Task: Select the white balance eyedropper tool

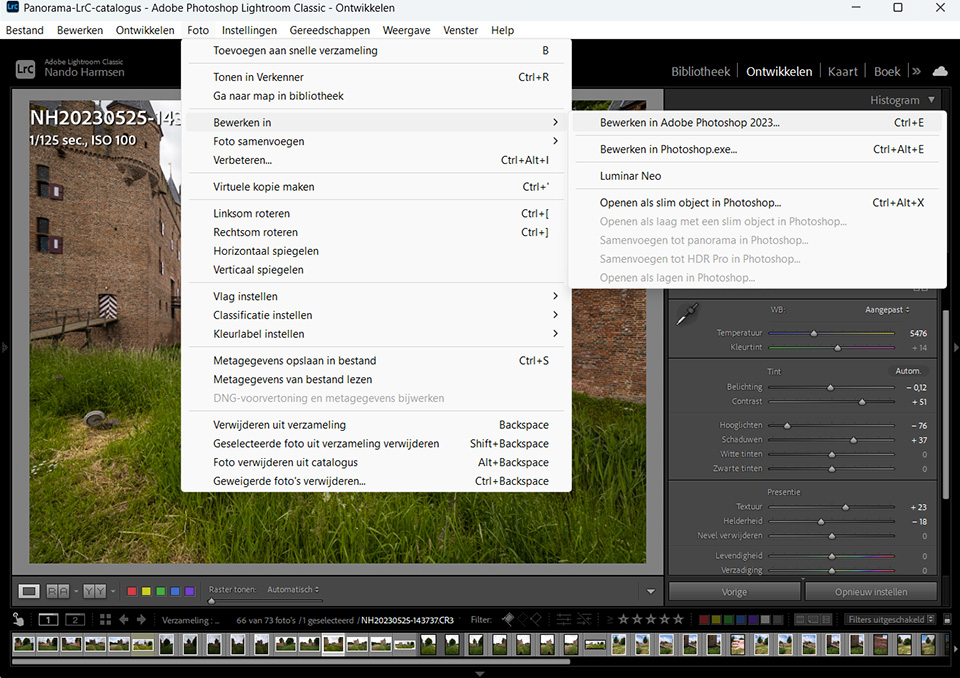Action: click(687, 314)
